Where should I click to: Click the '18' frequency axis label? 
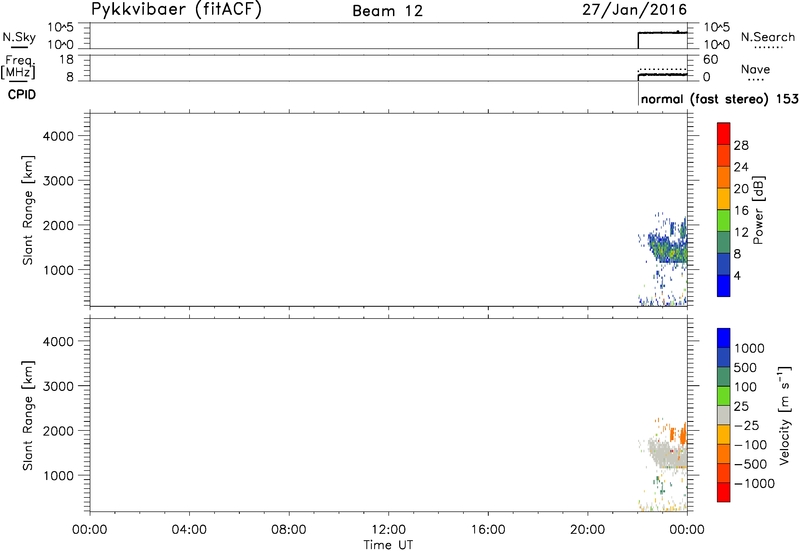tap(66, 60)
